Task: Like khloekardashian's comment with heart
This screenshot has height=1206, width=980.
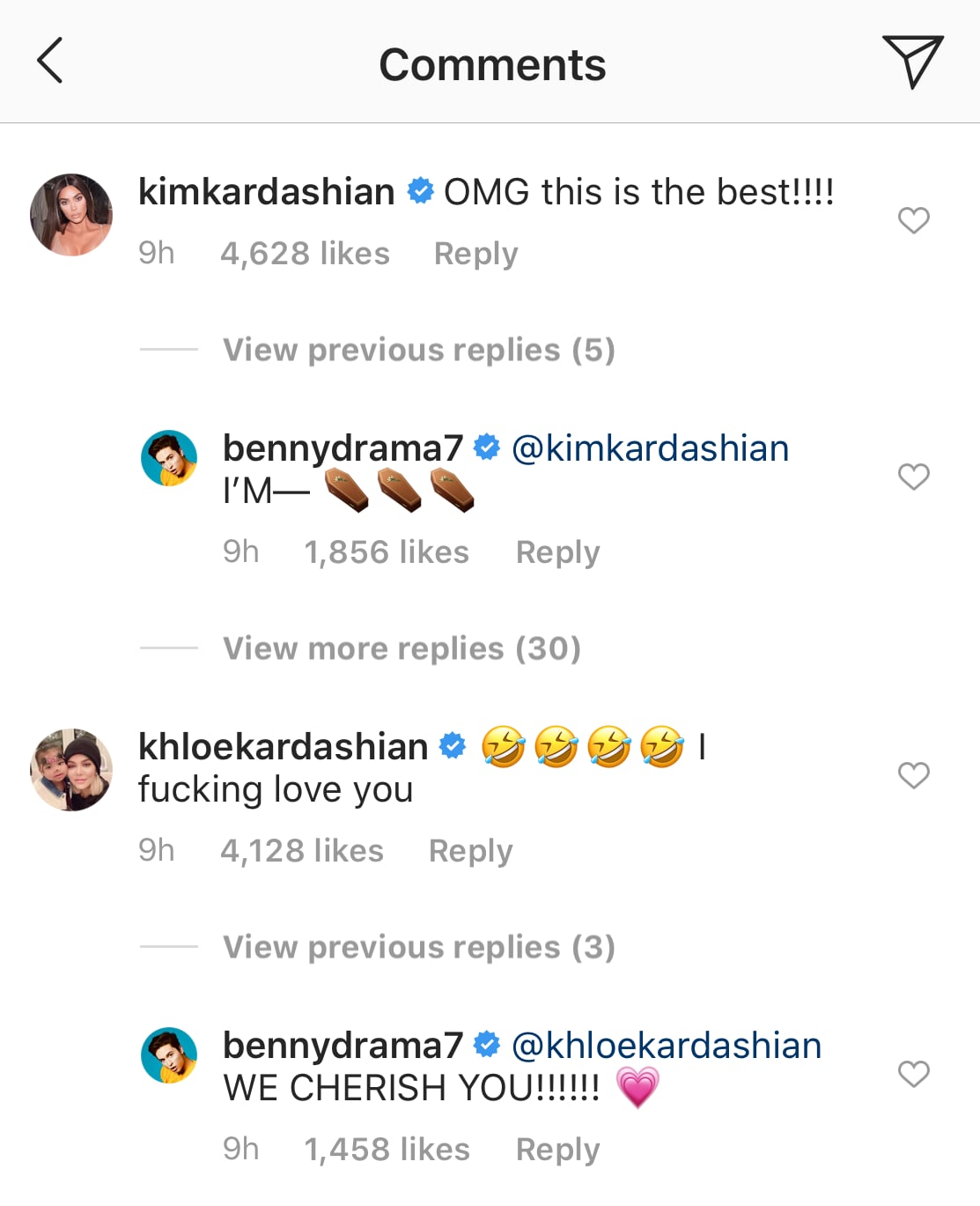Action: click(913, 775)
